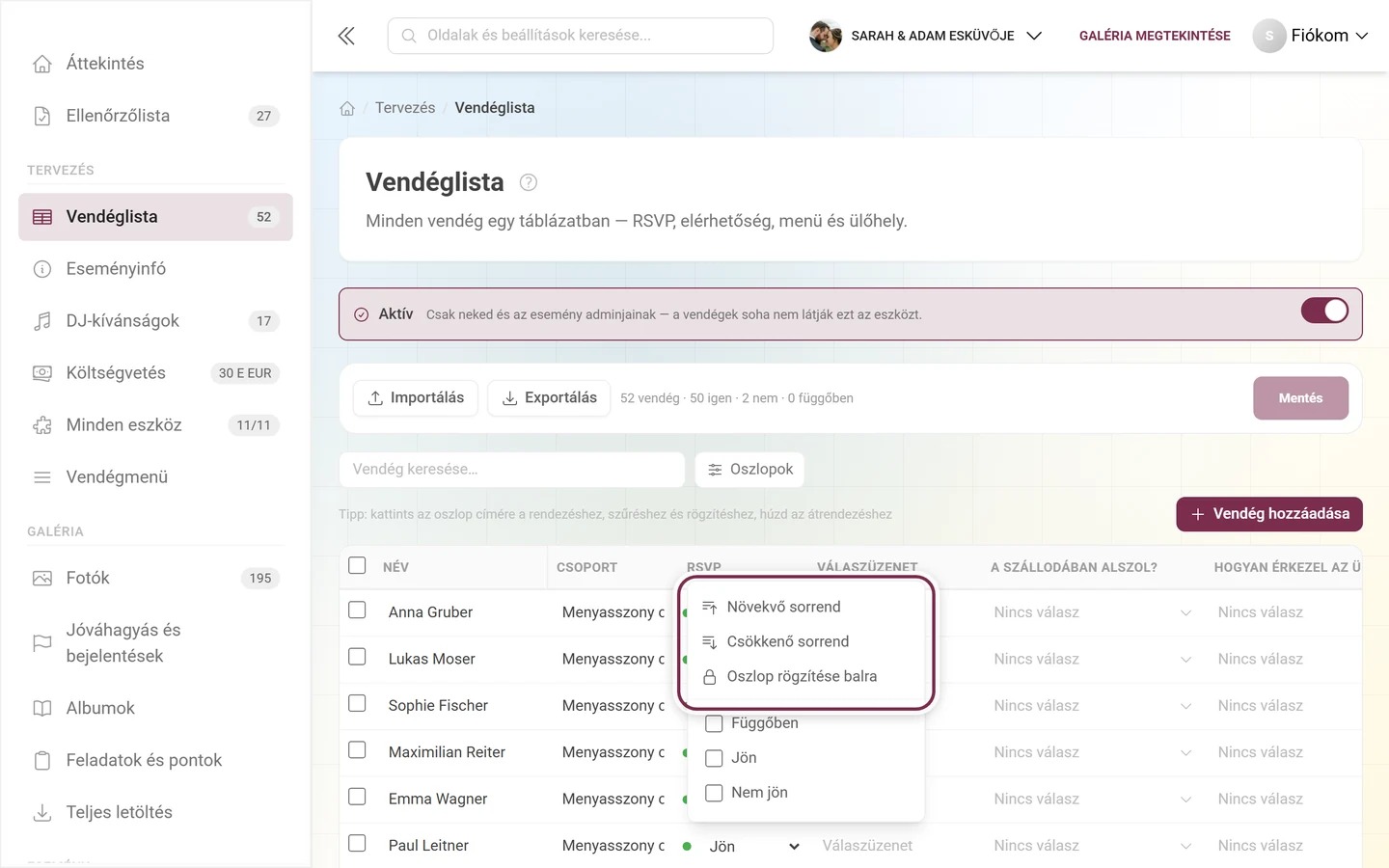Click the Exportálás button
Image resolution: width=1389 pixels, height=868 pixels.
pos(549,398)
